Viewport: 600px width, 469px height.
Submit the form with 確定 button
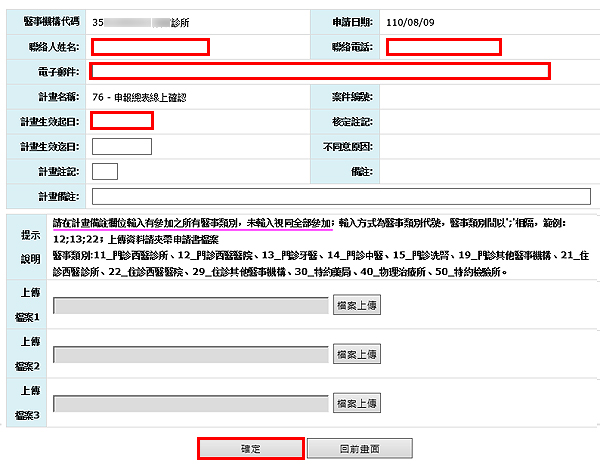point(250,448)
